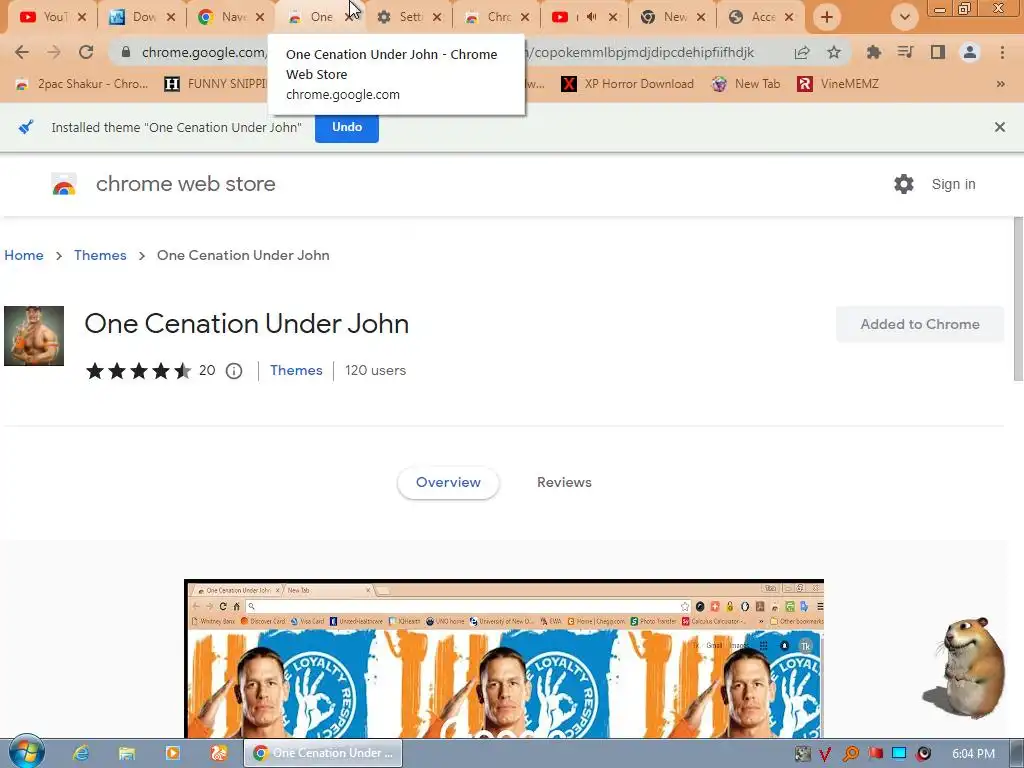The image size is (1024, 768).
Task: Click Sign in on the web store
Action: (x=953, y=184)
